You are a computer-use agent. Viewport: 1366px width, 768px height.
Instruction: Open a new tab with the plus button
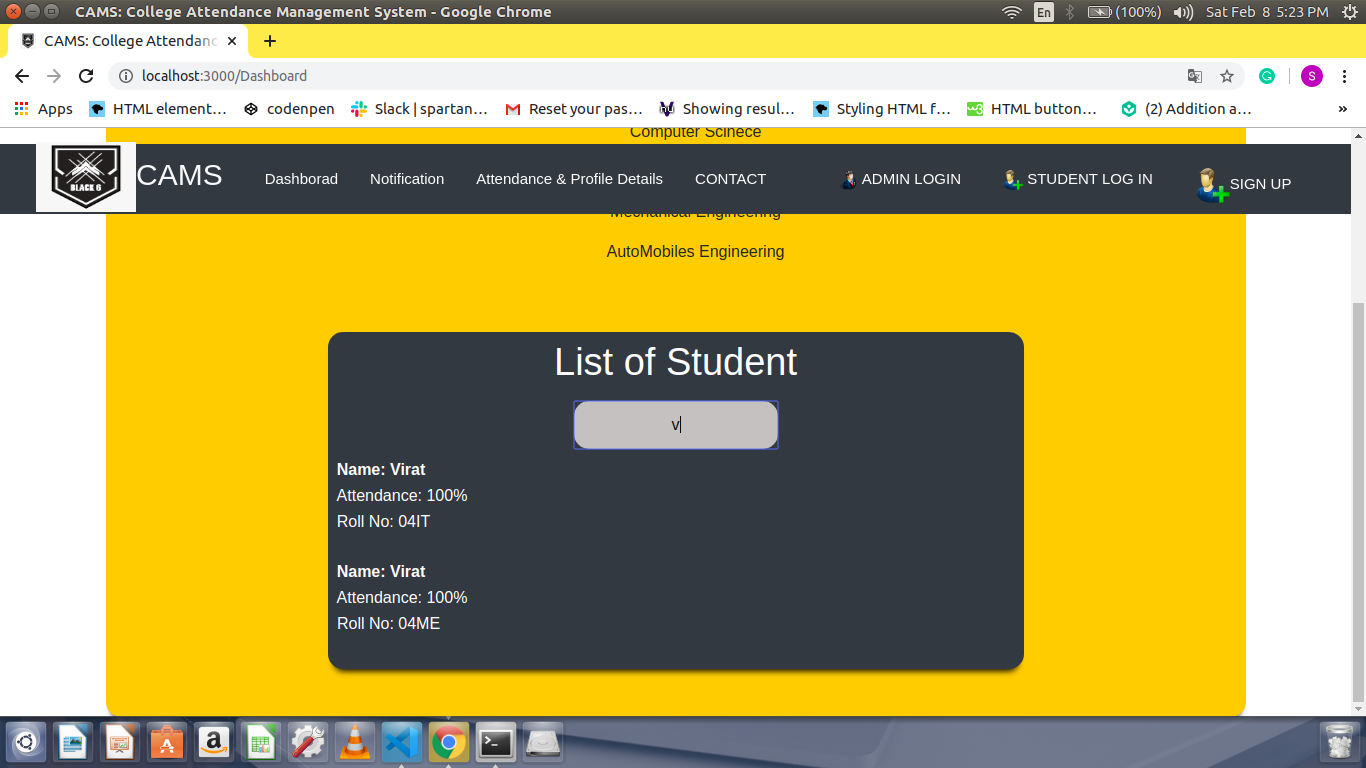click(269, 41)
